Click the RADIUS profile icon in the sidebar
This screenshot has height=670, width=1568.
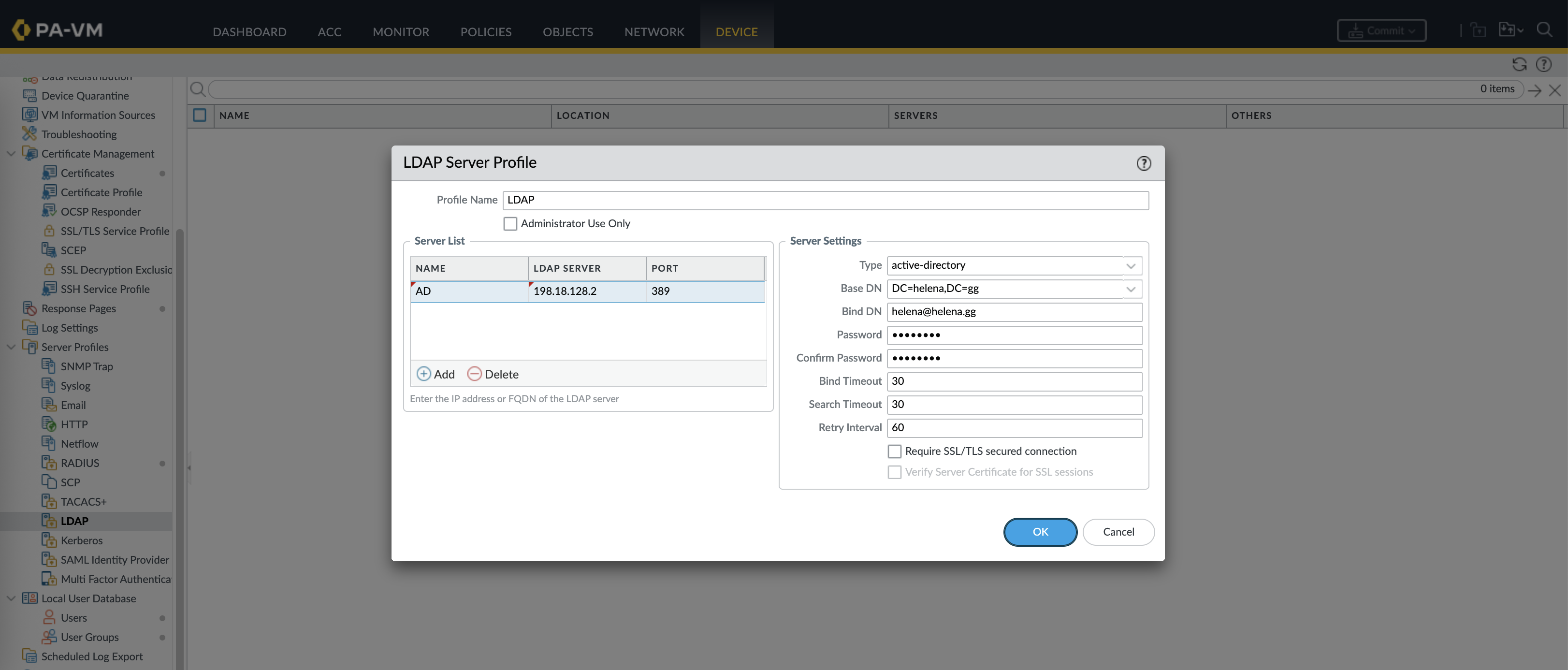[49, 463]
